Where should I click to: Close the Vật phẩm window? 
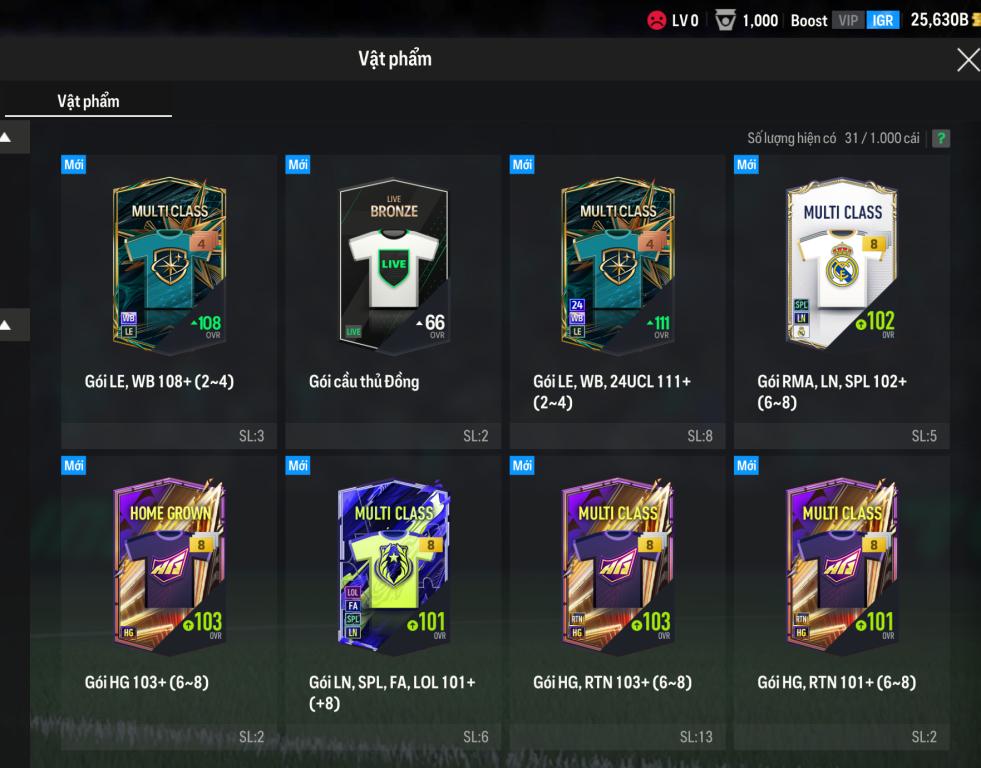coord(967,60)
